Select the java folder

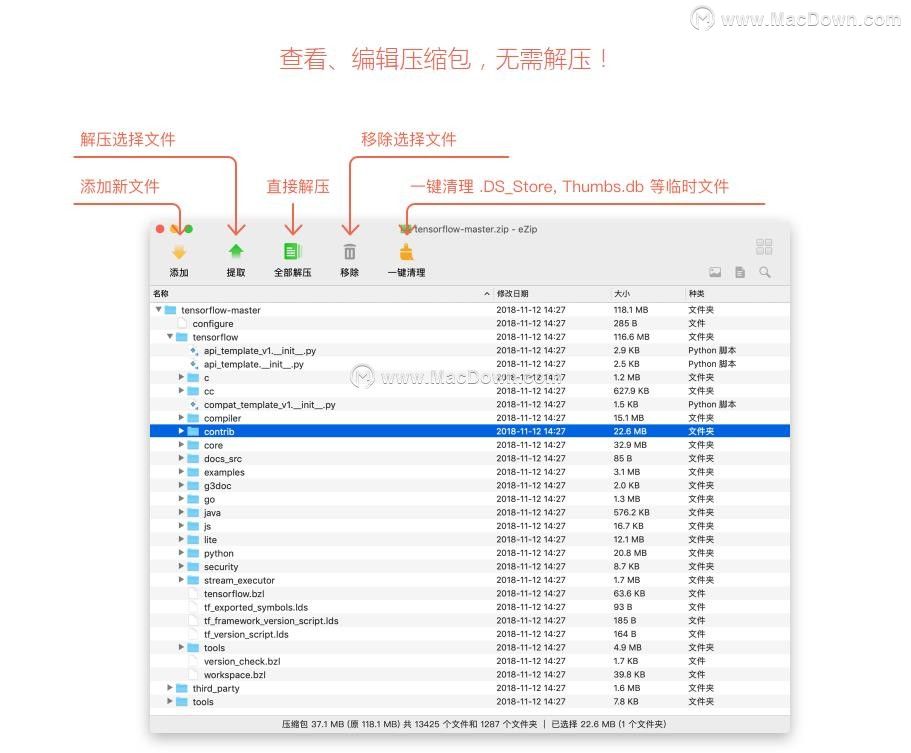tap(469, 512)
